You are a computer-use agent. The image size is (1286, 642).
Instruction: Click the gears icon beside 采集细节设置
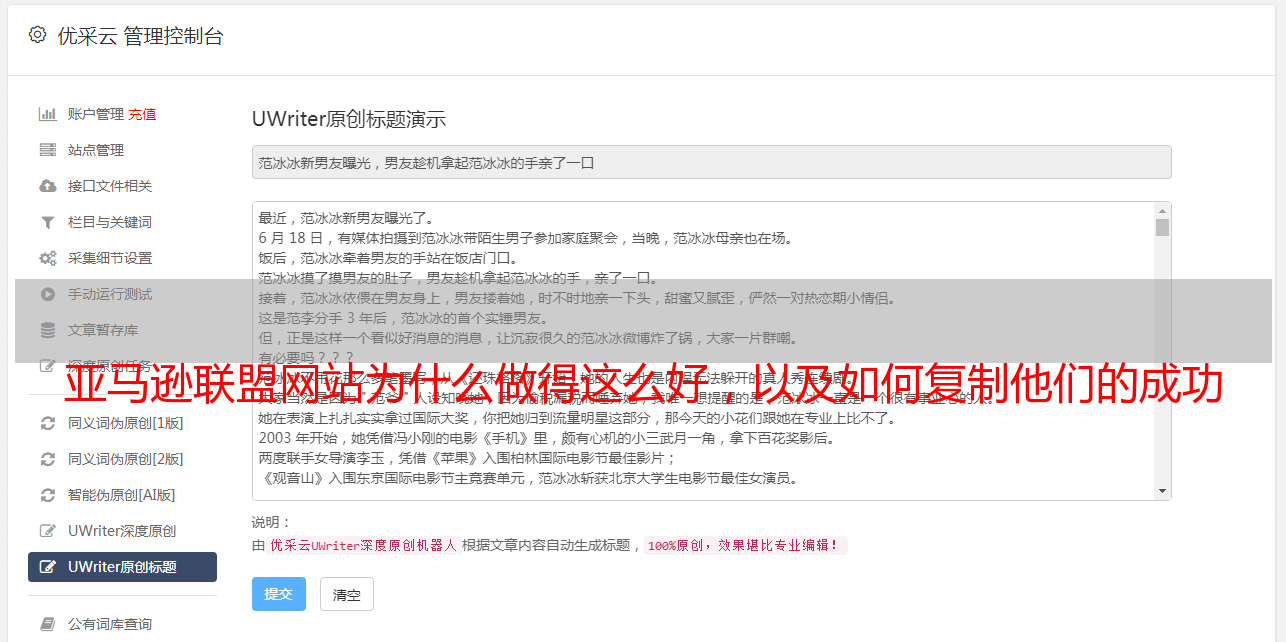pos(47,258)
